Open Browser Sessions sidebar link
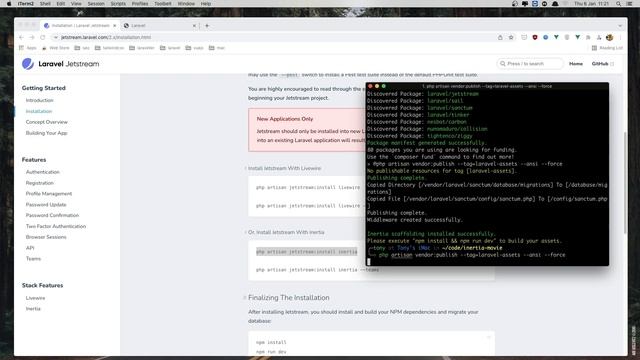This screenshot has height=360, width=640. [x=46, y=237]
